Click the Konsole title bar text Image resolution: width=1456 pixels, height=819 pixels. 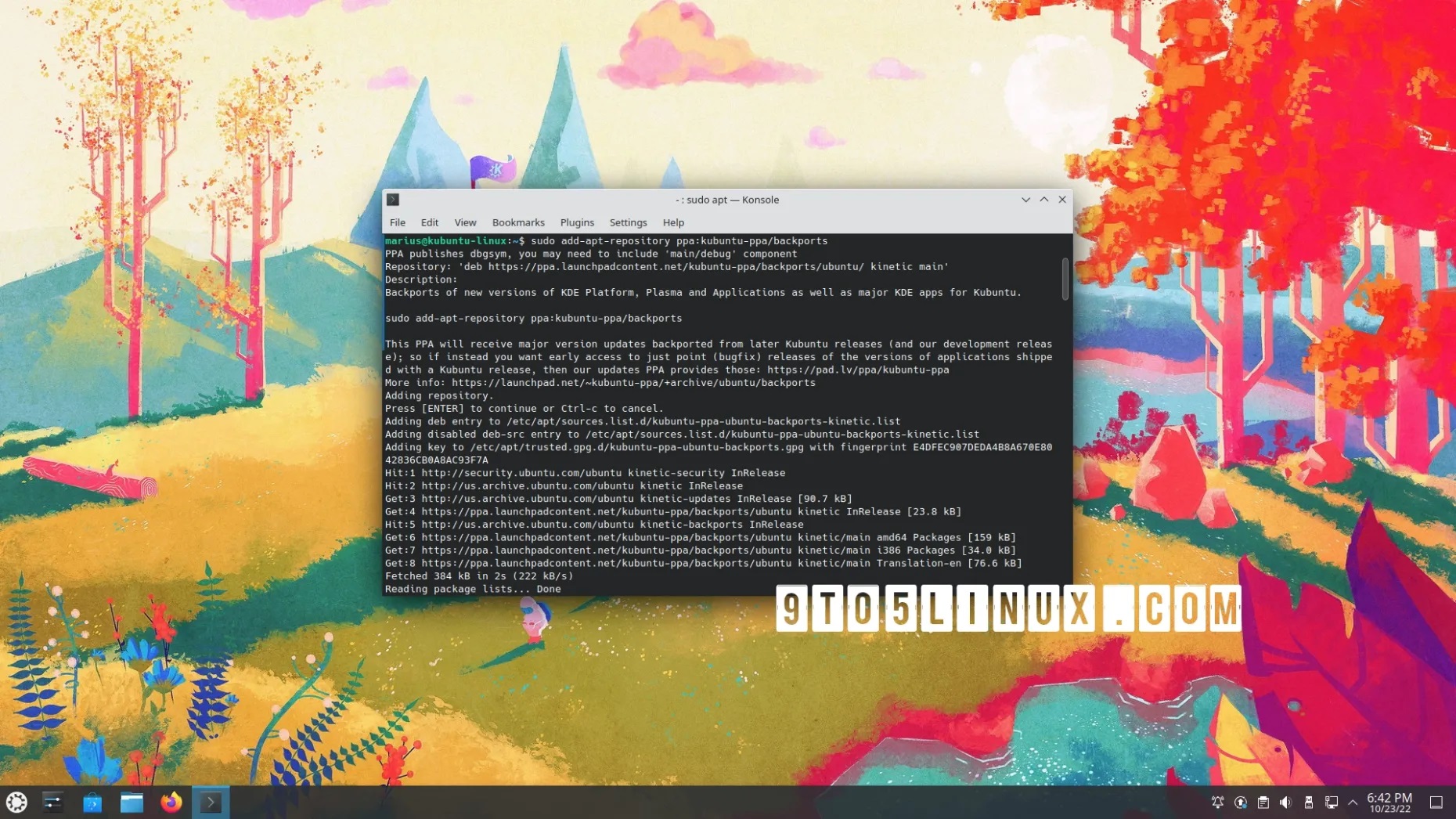(x=727, y=200)
